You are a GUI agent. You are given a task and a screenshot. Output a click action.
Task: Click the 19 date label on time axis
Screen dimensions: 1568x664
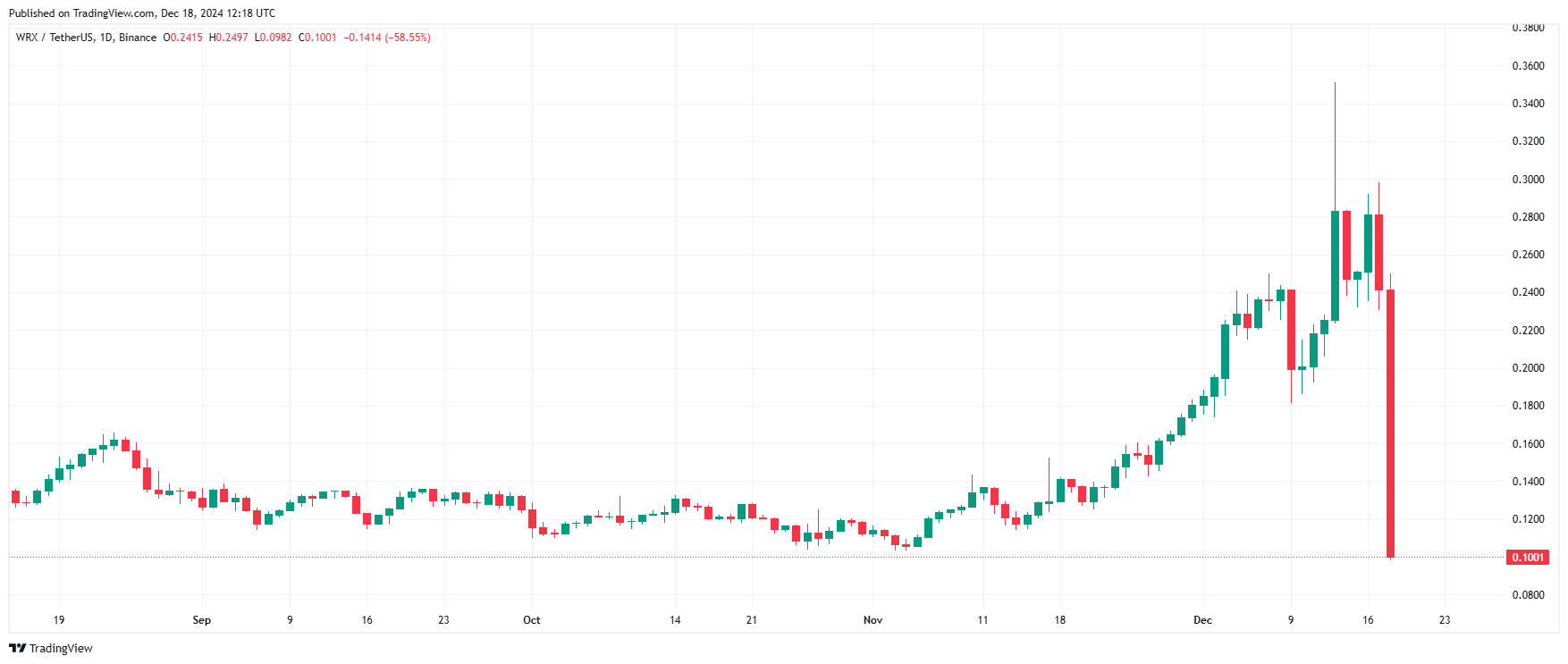click(59, 620)
